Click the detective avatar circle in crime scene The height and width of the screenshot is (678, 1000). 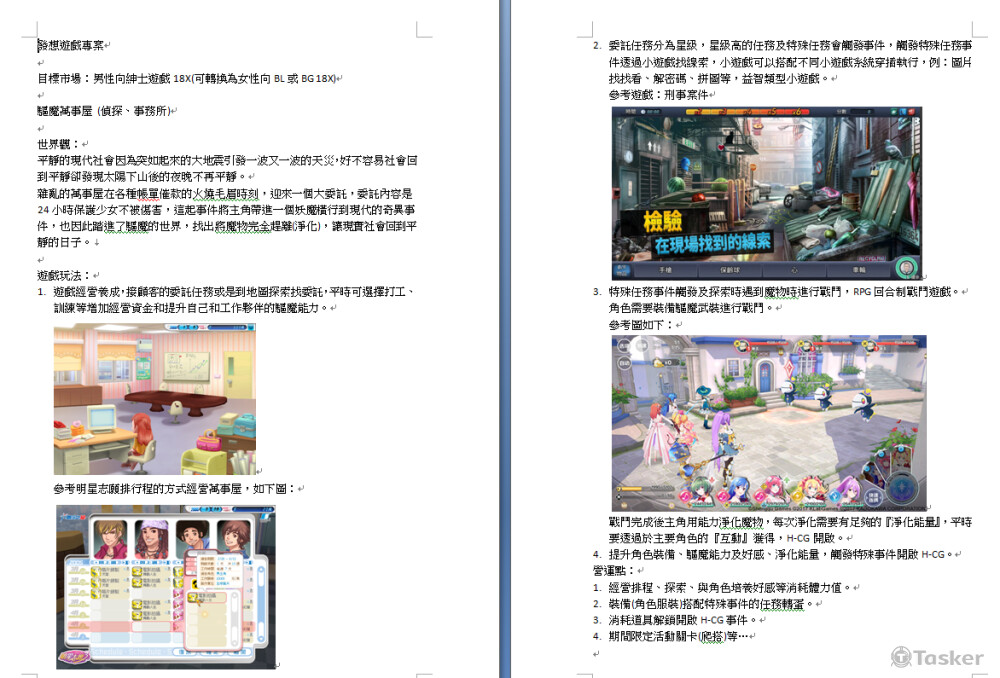(x=907, y=268)
